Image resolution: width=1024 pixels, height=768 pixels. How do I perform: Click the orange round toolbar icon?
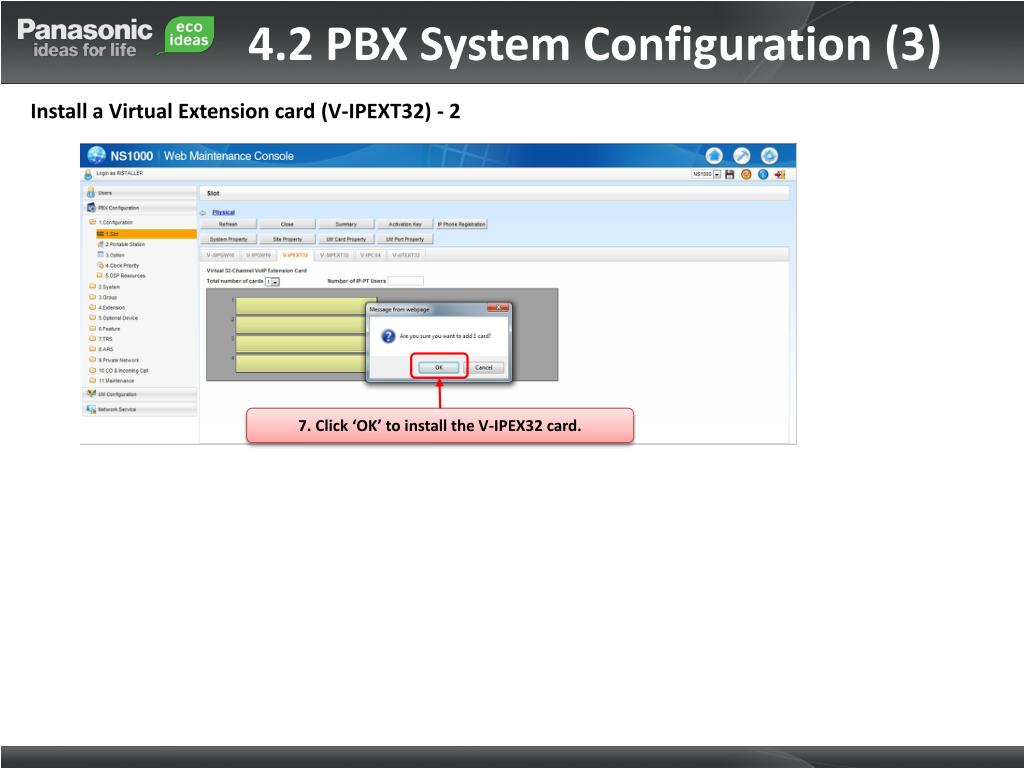click(x=746, y=174)
